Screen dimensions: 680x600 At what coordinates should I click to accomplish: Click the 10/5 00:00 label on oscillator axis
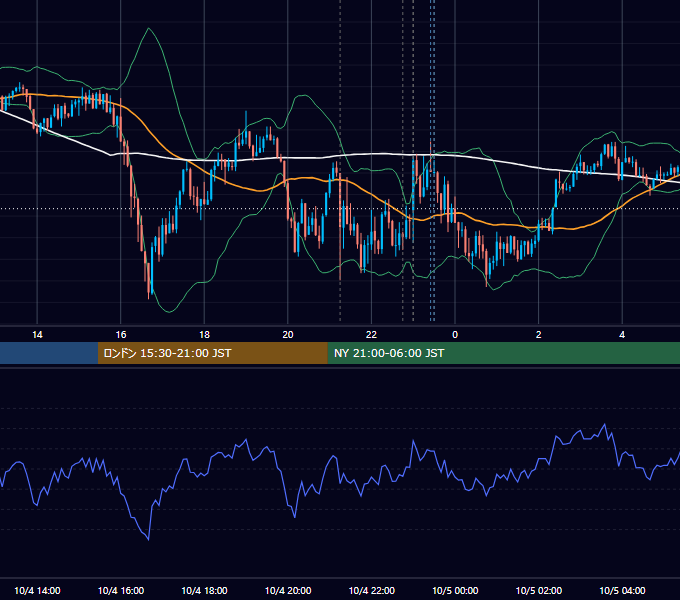click(455, 590)
